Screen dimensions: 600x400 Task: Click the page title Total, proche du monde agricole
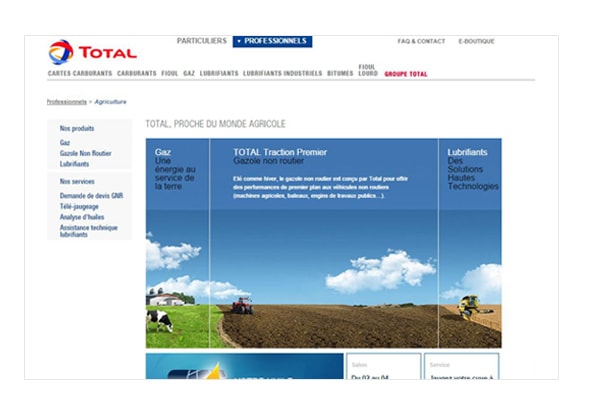215,124
